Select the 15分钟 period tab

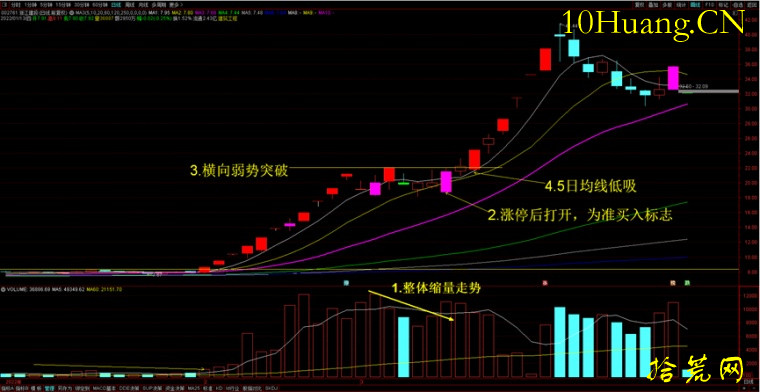tap(63, 4)
